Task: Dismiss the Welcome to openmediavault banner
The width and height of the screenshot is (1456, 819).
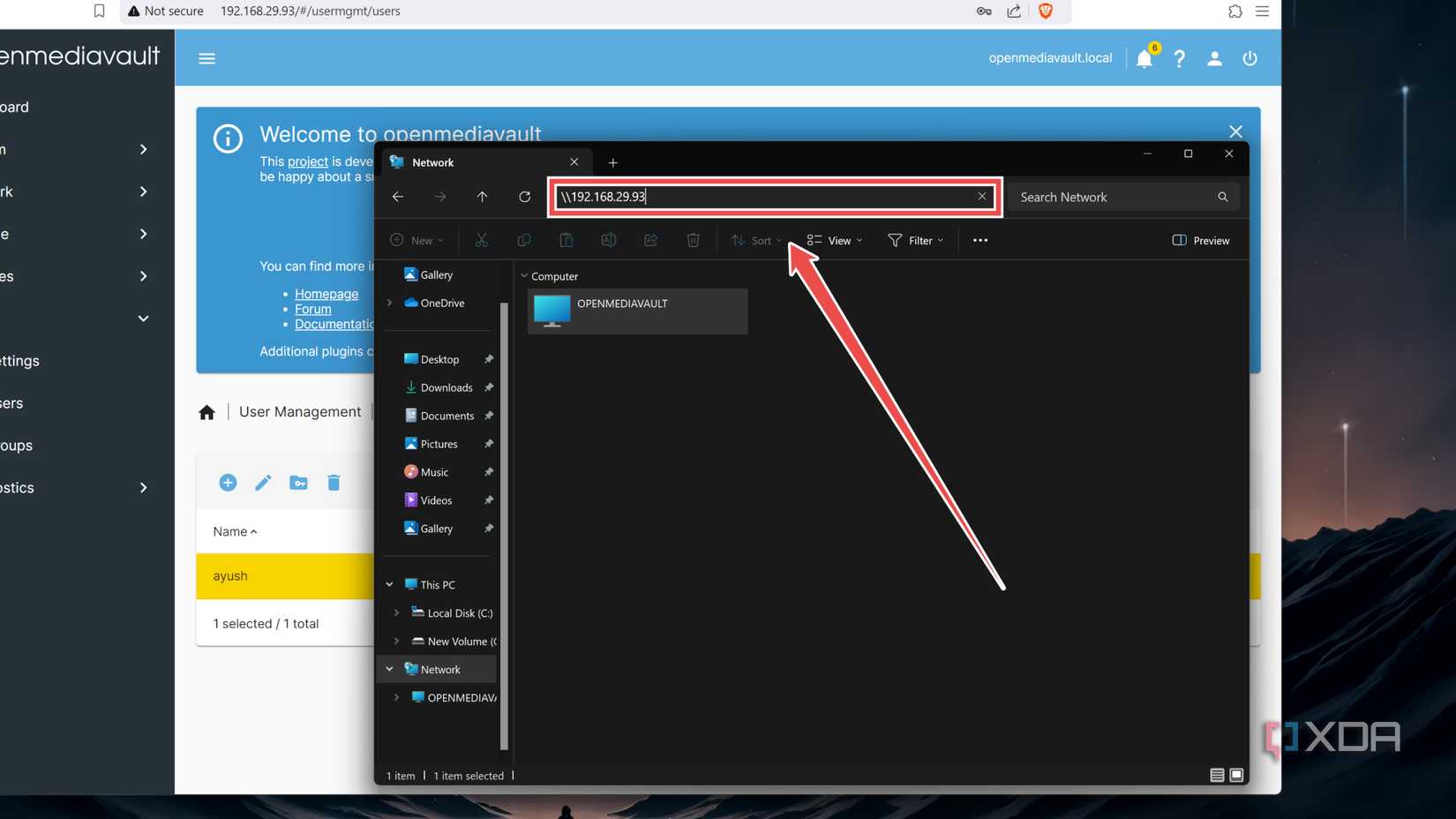Action: click(1235, 131)
